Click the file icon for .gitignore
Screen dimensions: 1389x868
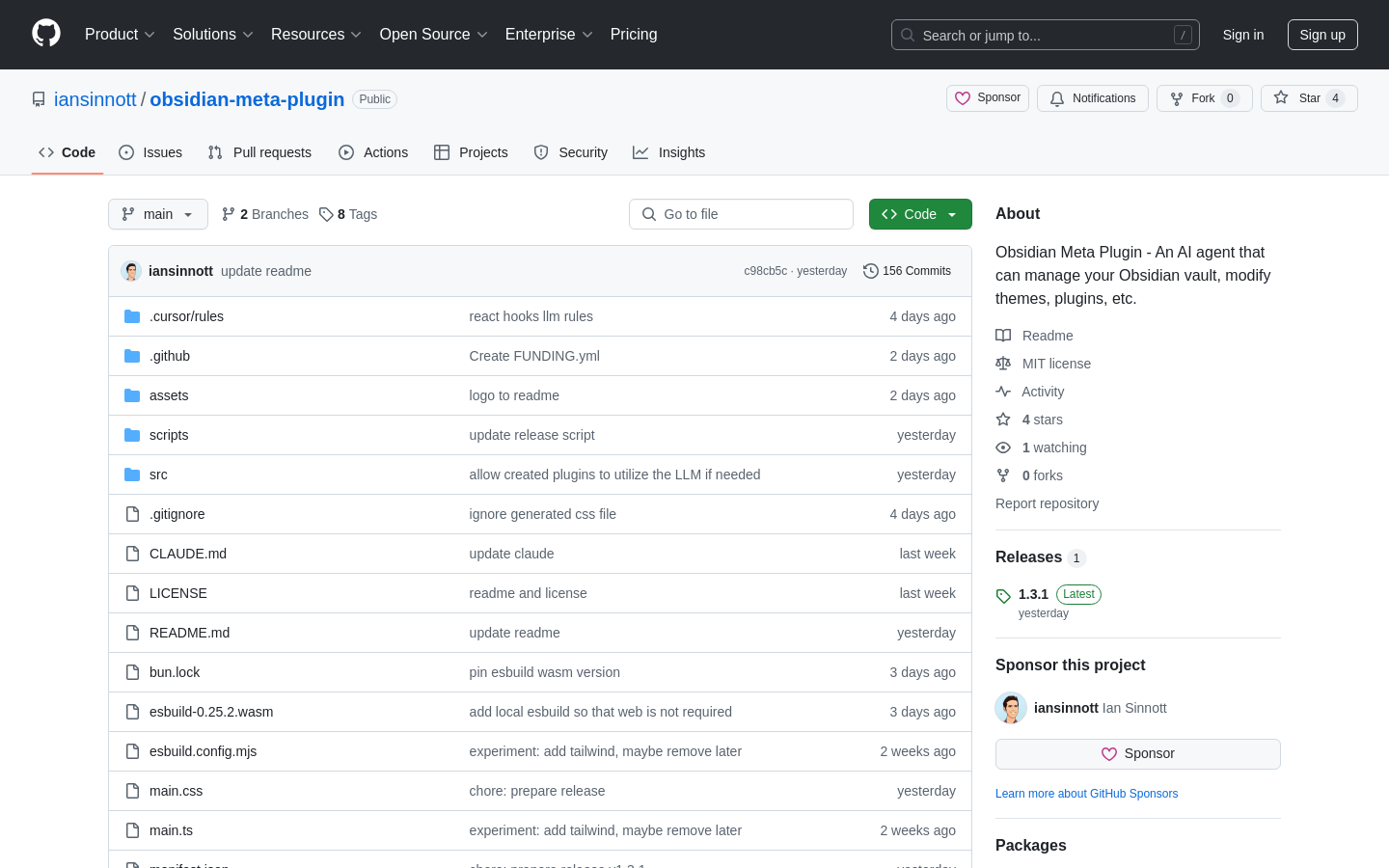[132, 514]
